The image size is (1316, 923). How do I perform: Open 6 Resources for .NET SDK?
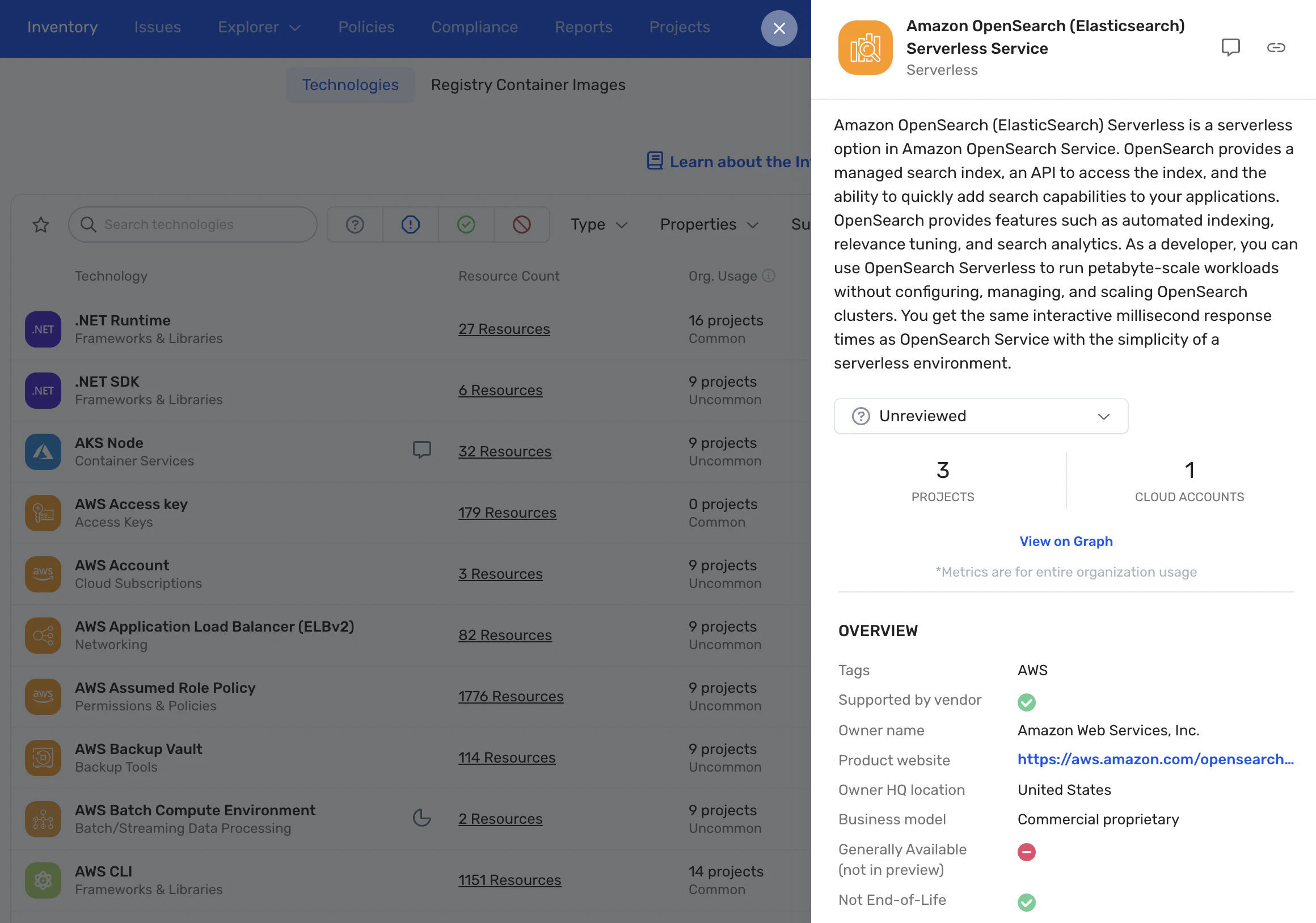click(500, 390)
